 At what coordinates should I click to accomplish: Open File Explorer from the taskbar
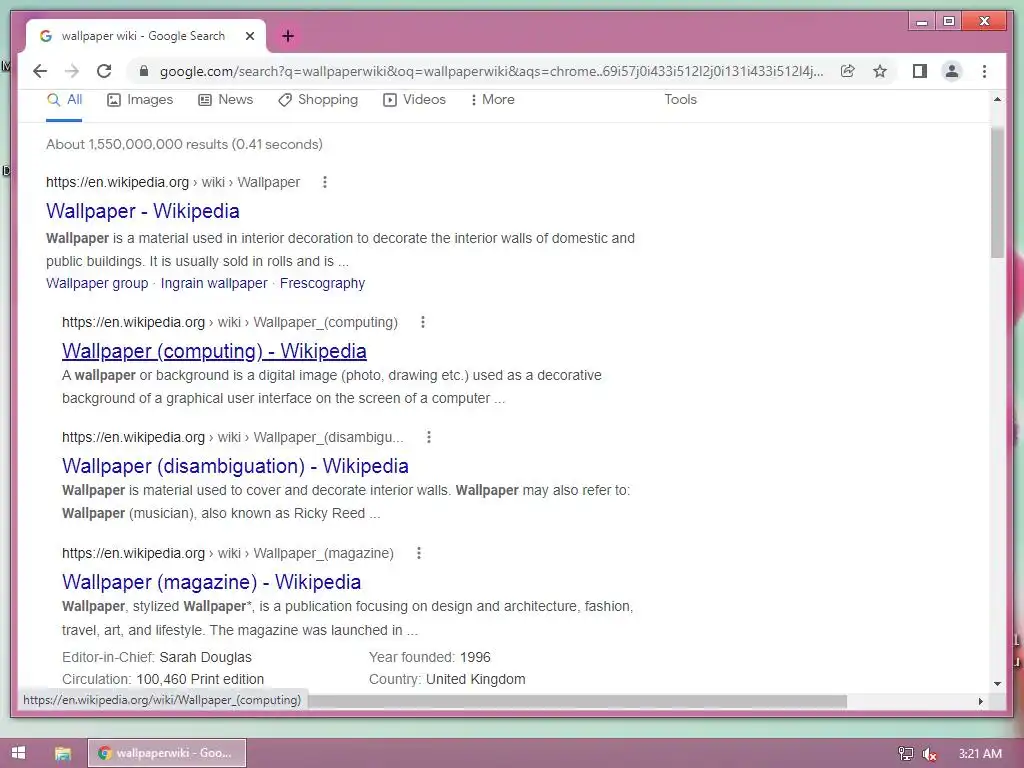point(63,753)
